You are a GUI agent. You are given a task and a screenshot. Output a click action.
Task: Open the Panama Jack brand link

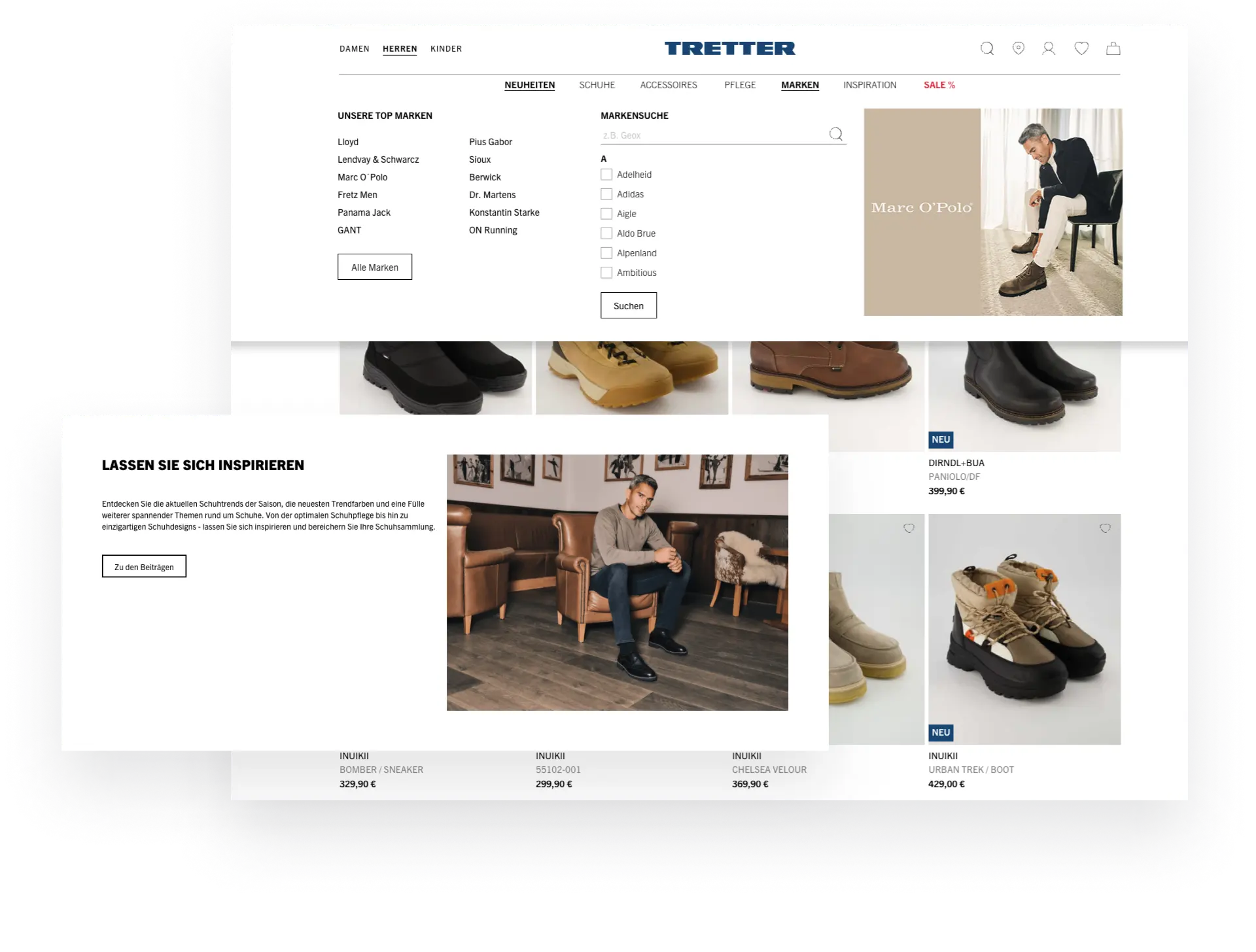(x=364, y=212)
